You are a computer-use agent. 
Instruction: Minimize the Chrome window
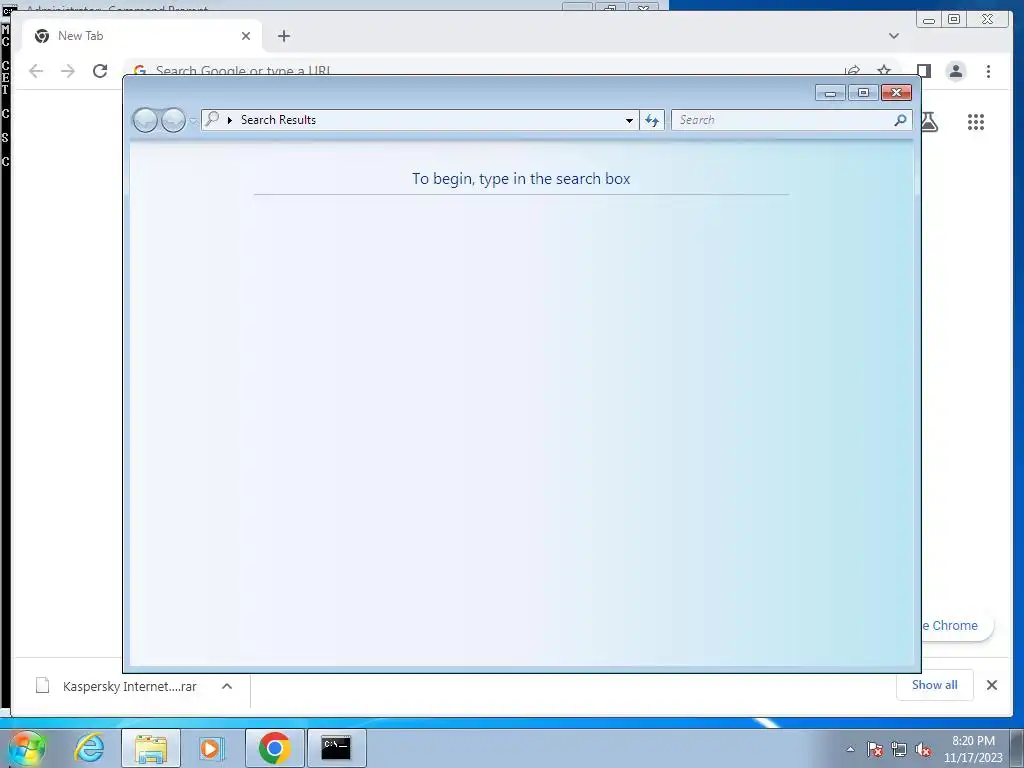click(x=929, y=20)
